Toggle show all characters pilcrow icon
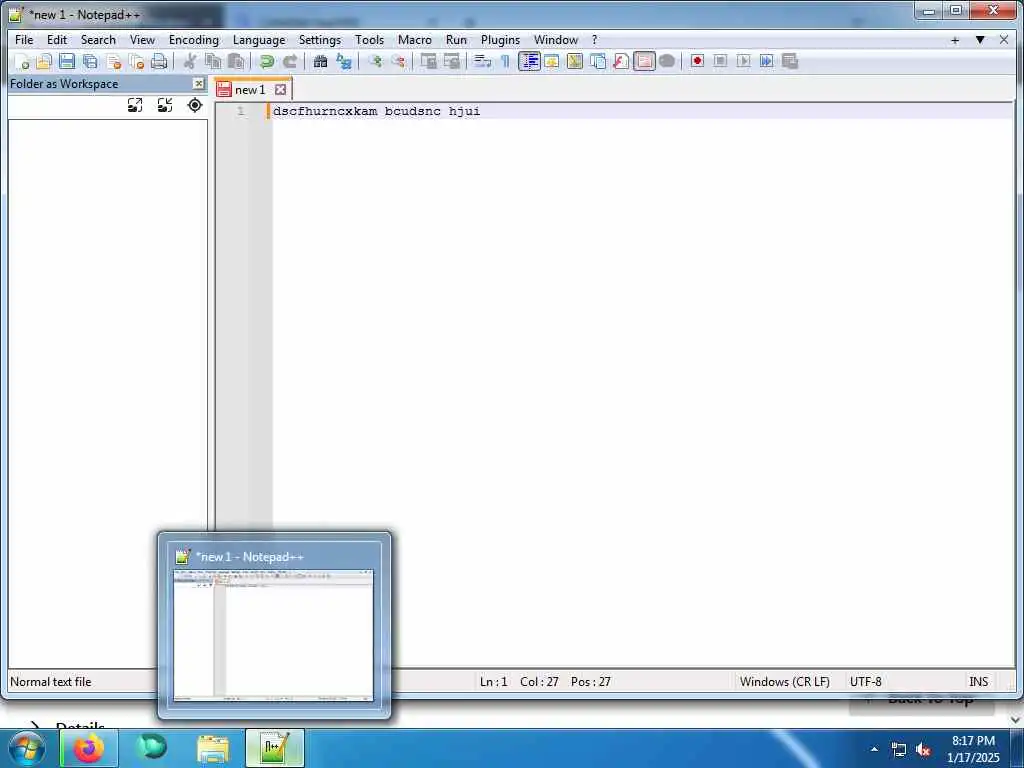Image resolution: width=1024 pixels, height=768 pixels. tap(505, 61)
